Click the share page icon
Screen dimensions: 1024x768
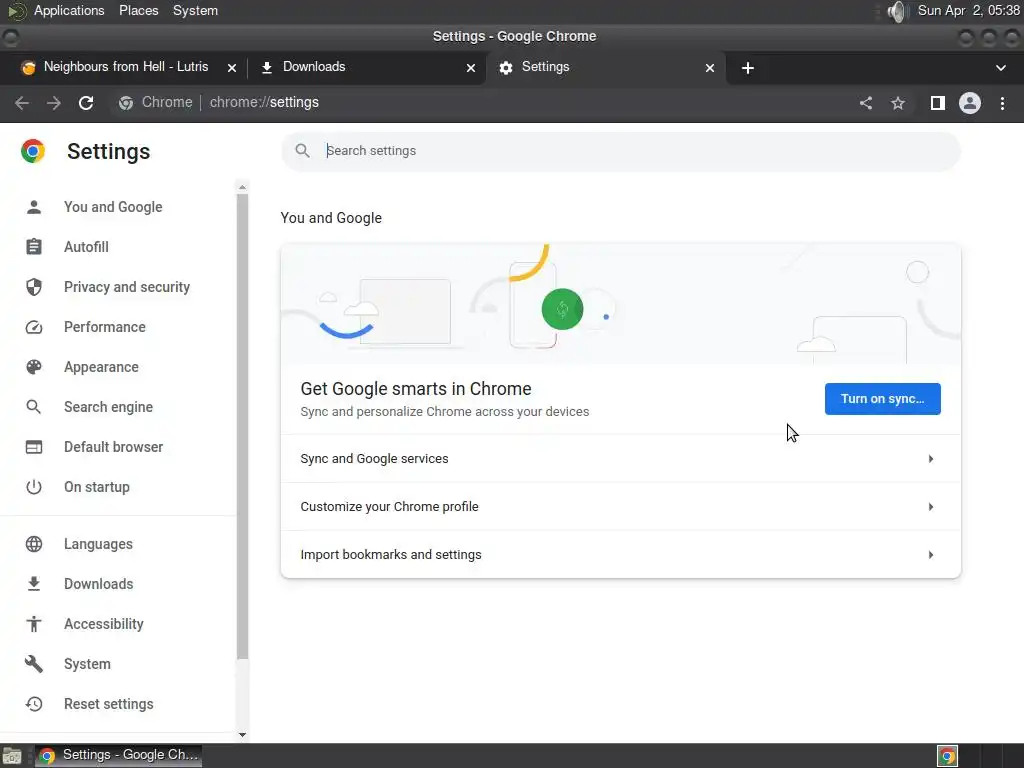click(x=866, y=103)
